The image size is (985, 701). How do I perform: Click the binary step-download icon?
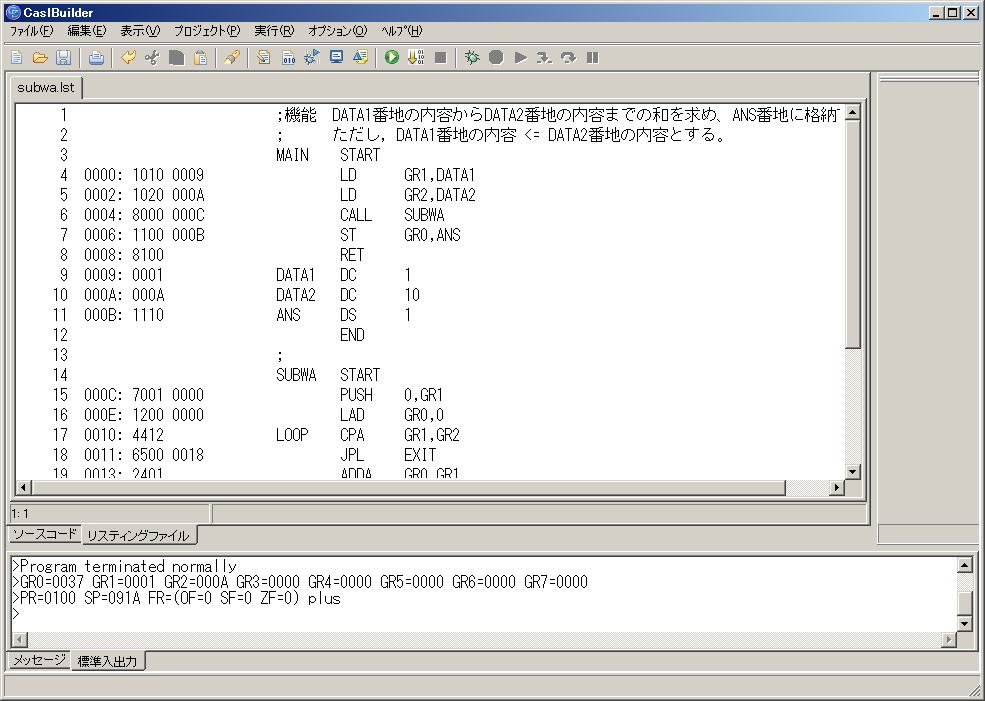pyautogui.click(x=415, y=58)
